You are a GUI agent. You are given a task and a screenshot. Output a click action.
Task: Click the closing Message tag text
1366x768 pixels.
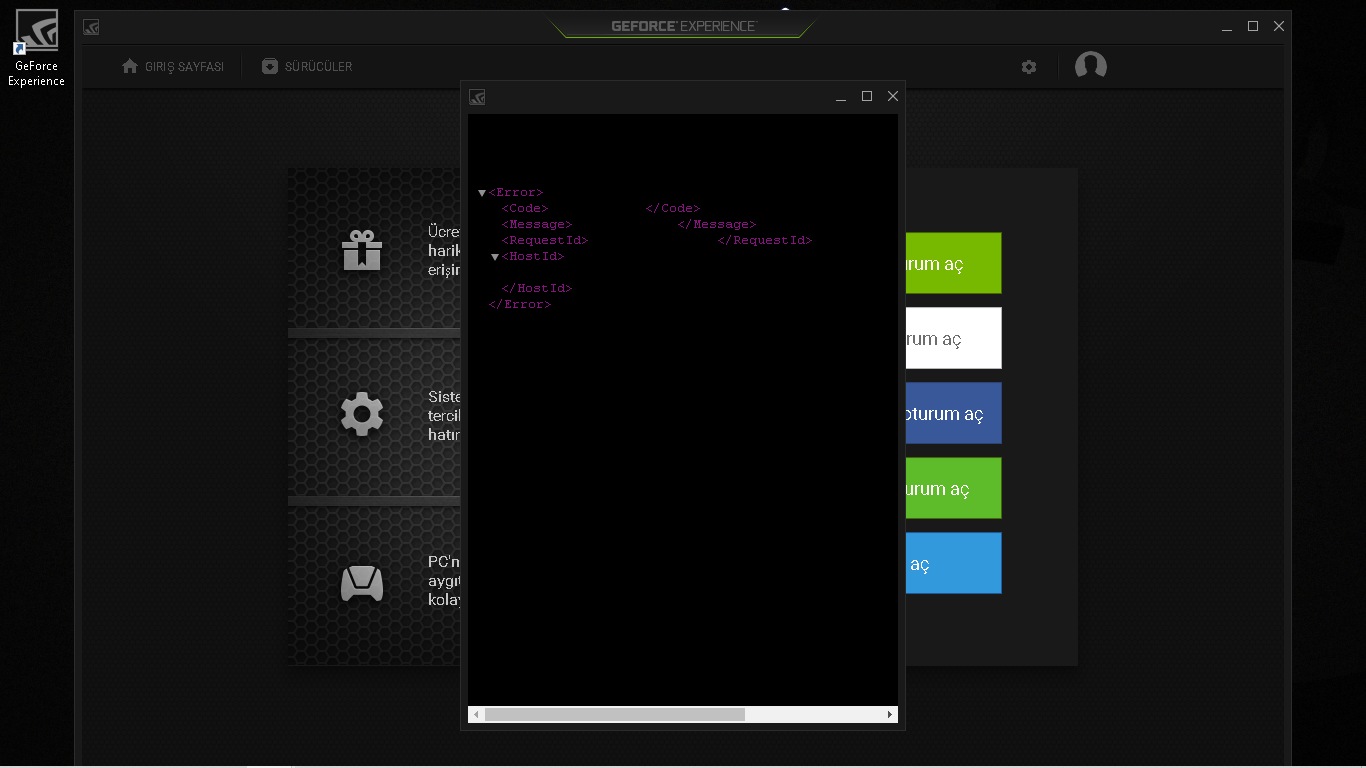tap(717, 224)
